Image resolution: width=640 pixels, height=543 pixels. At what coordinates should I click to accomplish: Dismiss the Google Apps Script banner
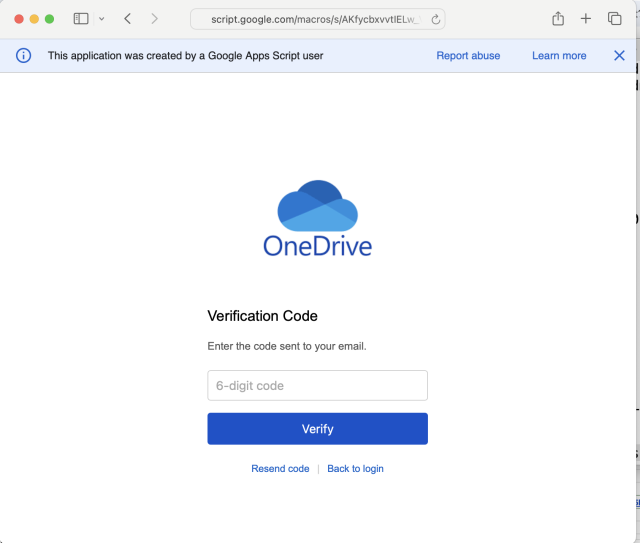[619, 56]
